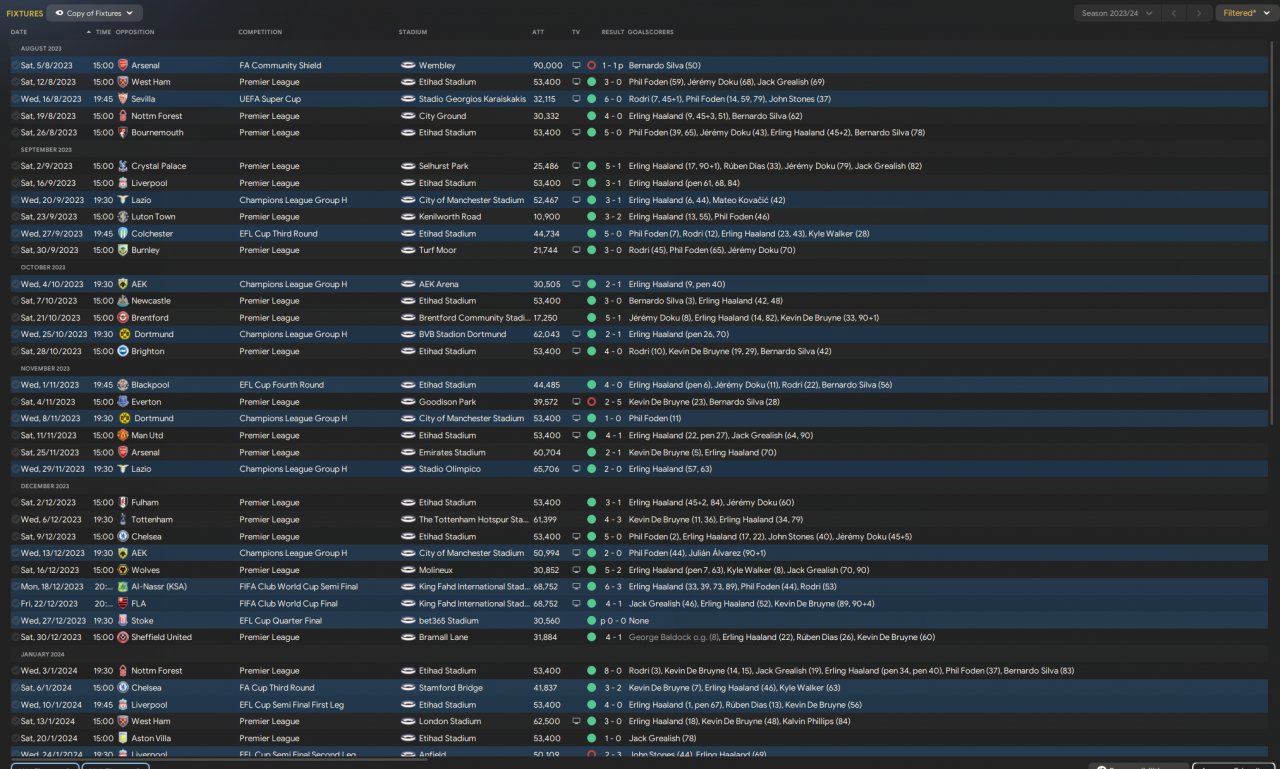
Task: Click the bet365 Stadium name
Action: coord(449,621)
